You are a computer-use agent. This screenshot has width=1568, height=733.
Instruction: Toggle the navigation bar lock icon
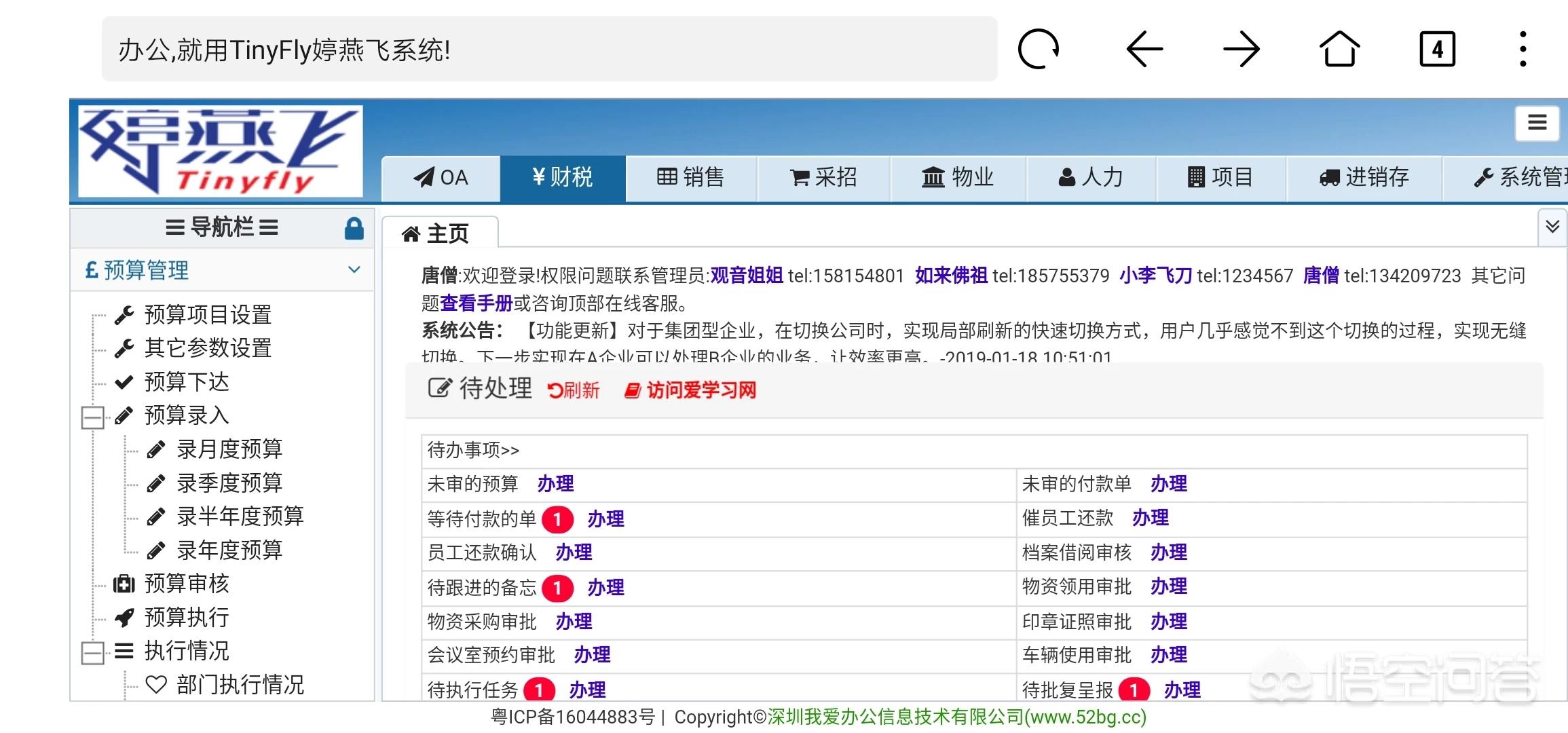(x=354, y=228)
